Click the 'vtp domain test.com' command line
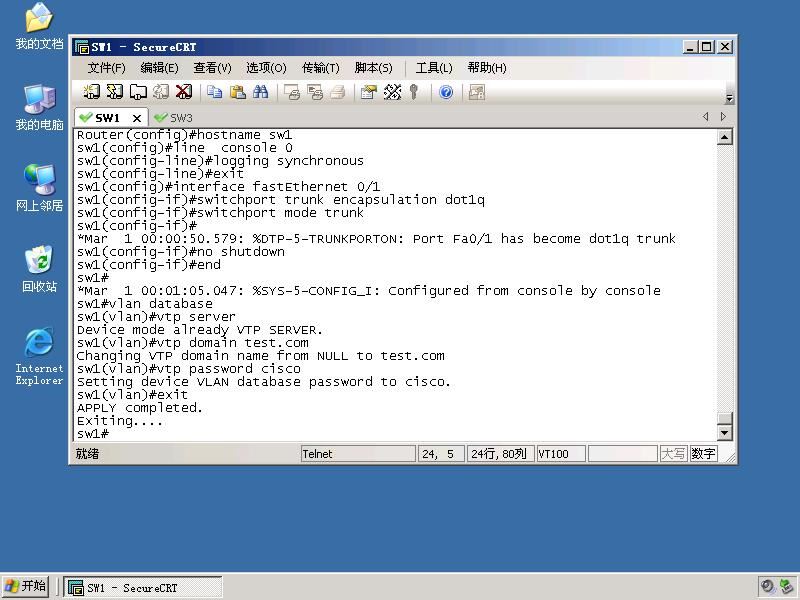 [193, 343]
